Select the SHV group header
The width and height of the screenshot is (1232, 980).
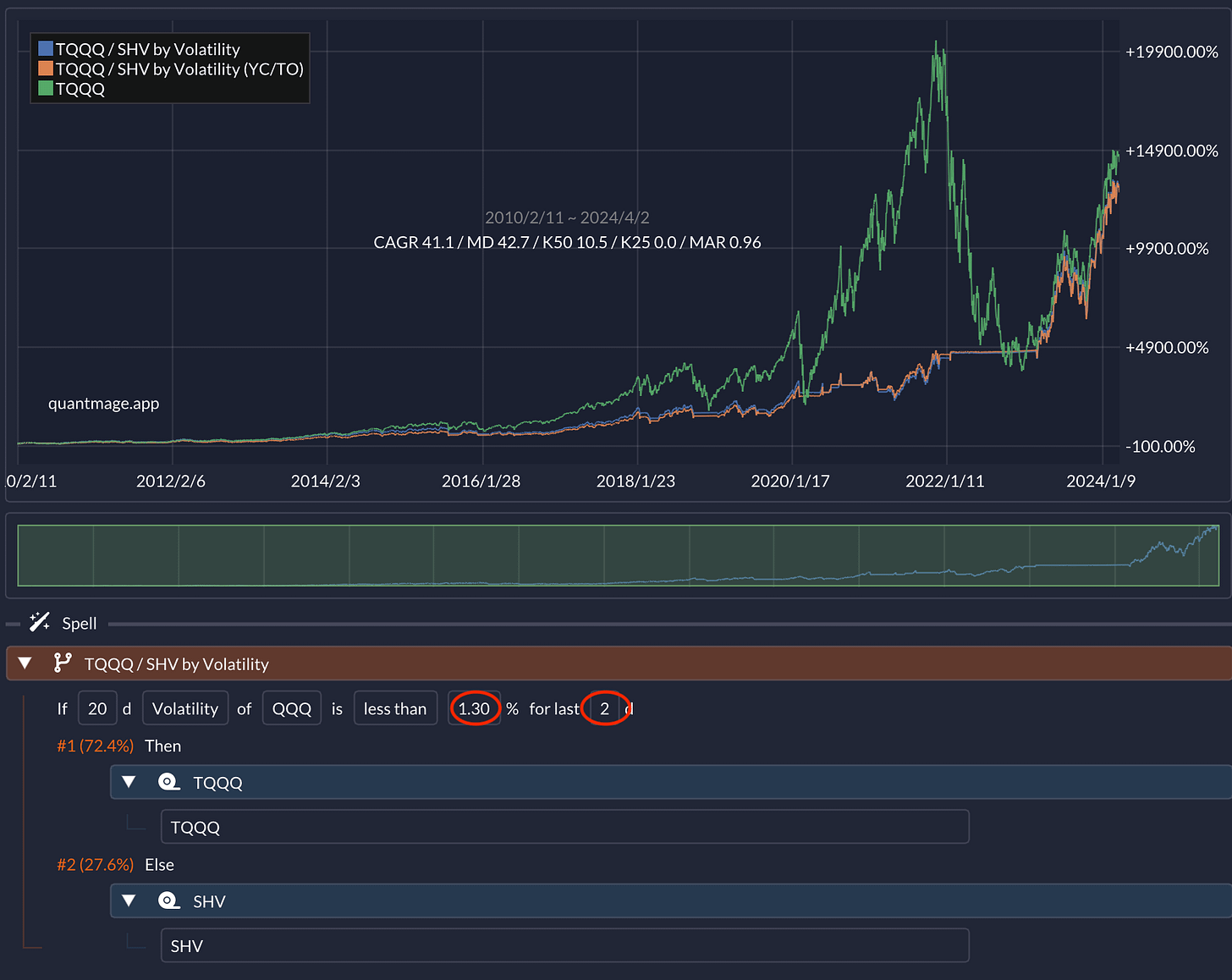[671, 900]
